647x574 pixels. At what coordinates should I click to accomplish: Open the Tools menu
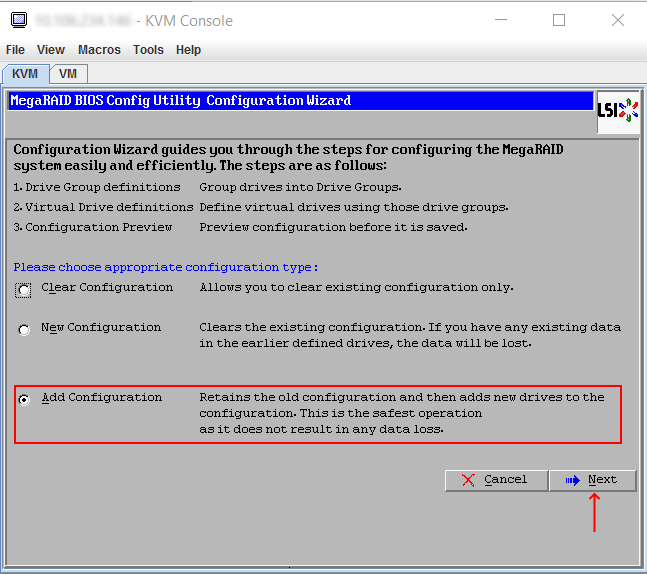pos(148,50)
